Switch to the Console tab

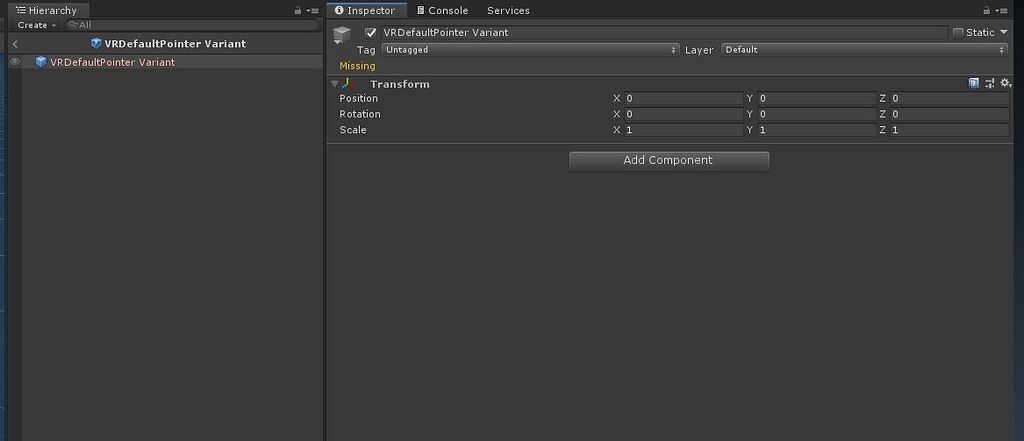point(442,10)
